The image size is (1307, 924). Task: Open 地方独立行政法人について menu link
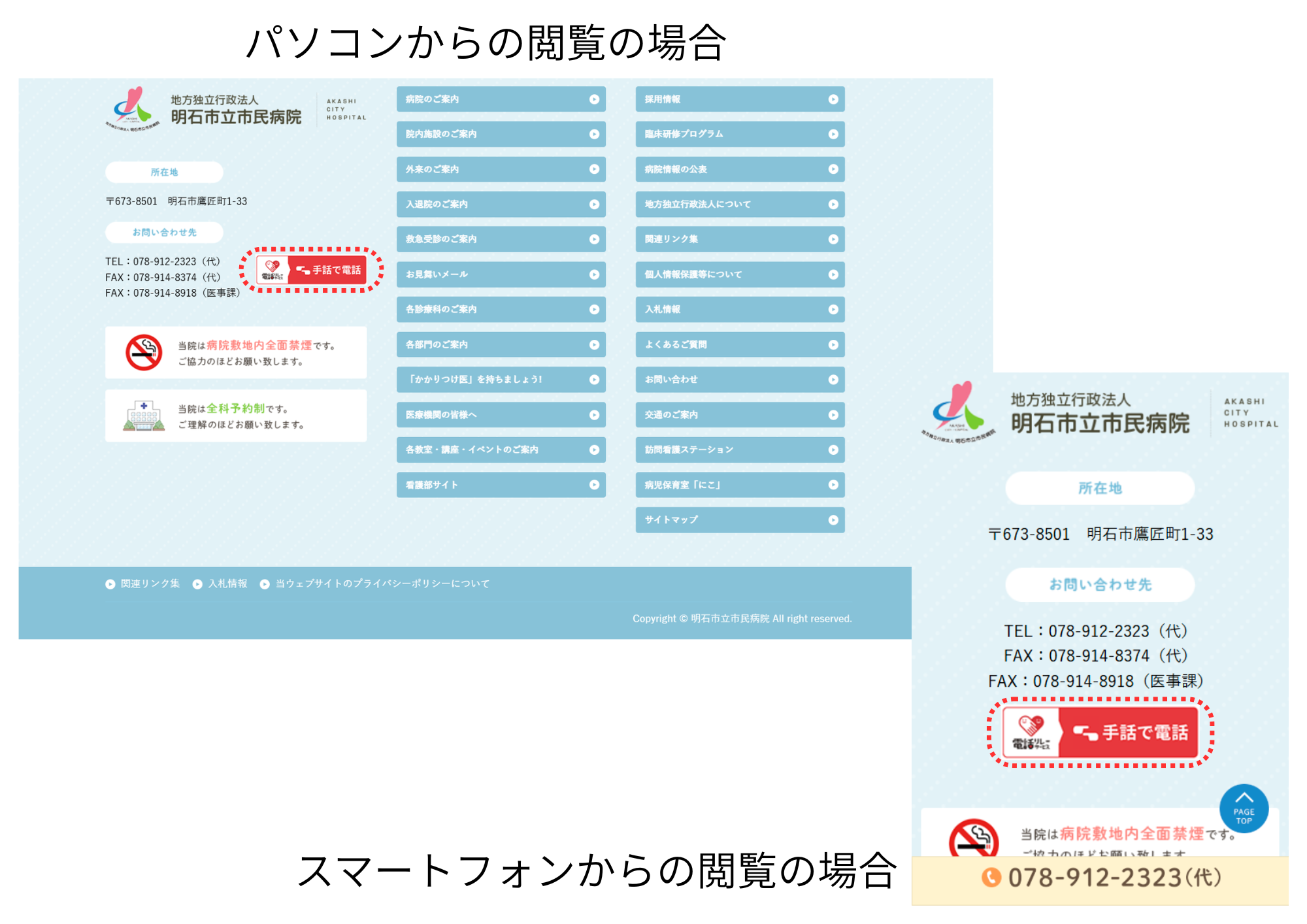[x=740, y=205]
